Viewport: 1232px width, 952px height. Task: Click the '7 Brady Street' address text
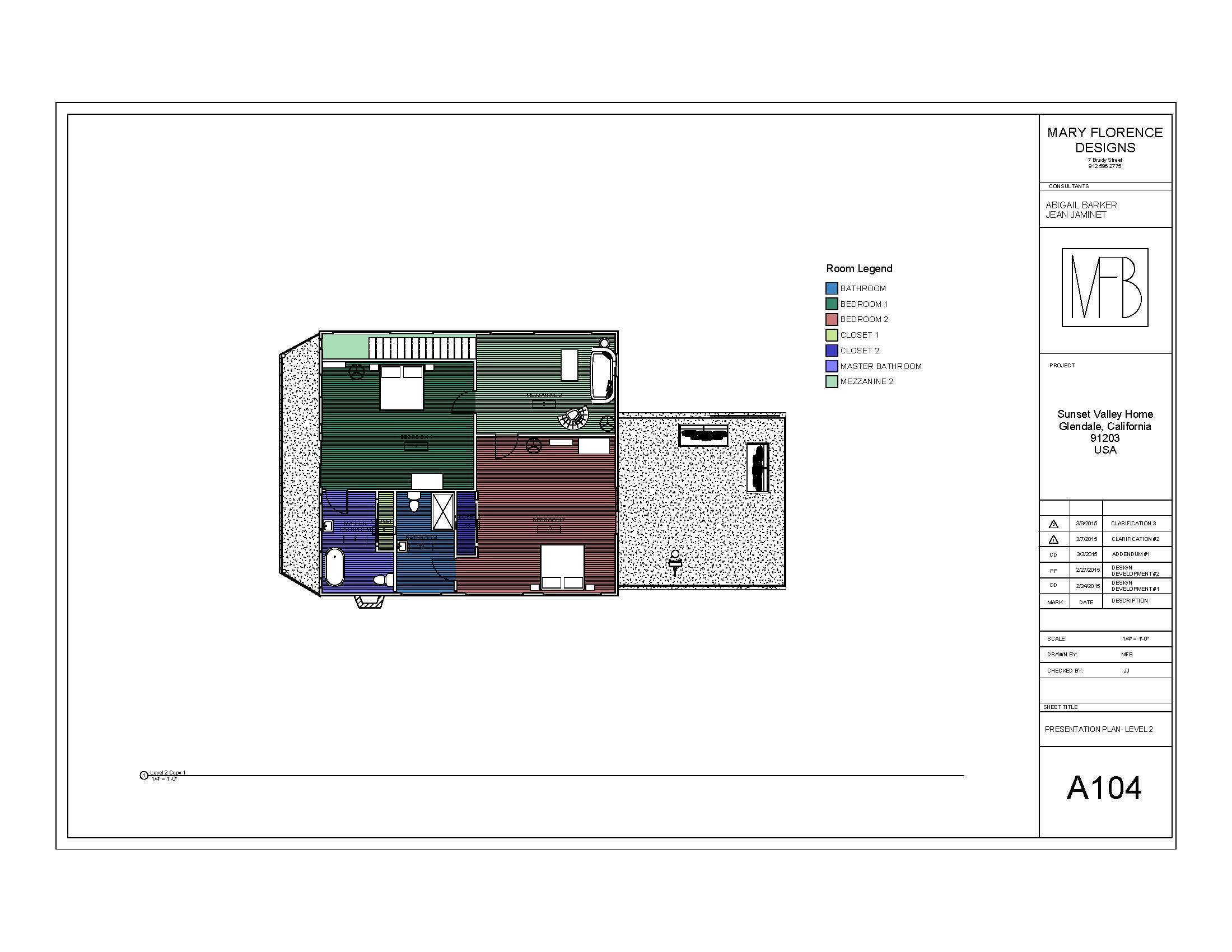pos(1105,160)
